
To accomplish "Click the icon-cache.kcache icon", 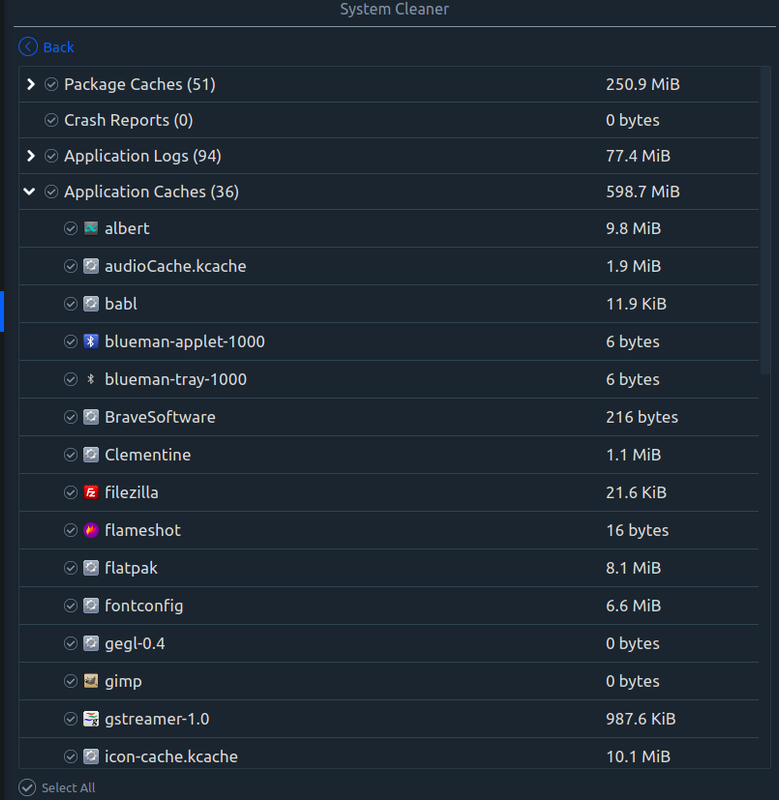I will click(91, 757).
